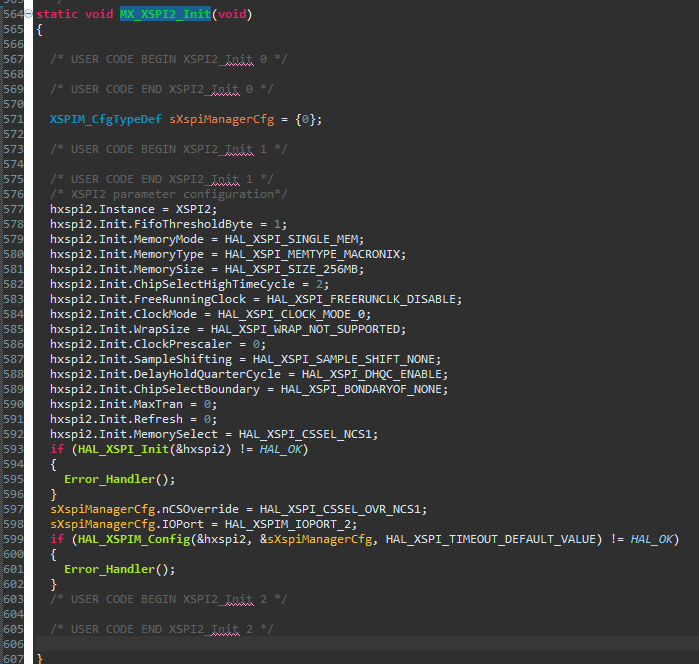The image size is (699, 664).
Task: Click XSPIM_CfgTypeDef type on line 571
Action: [106, 120]
